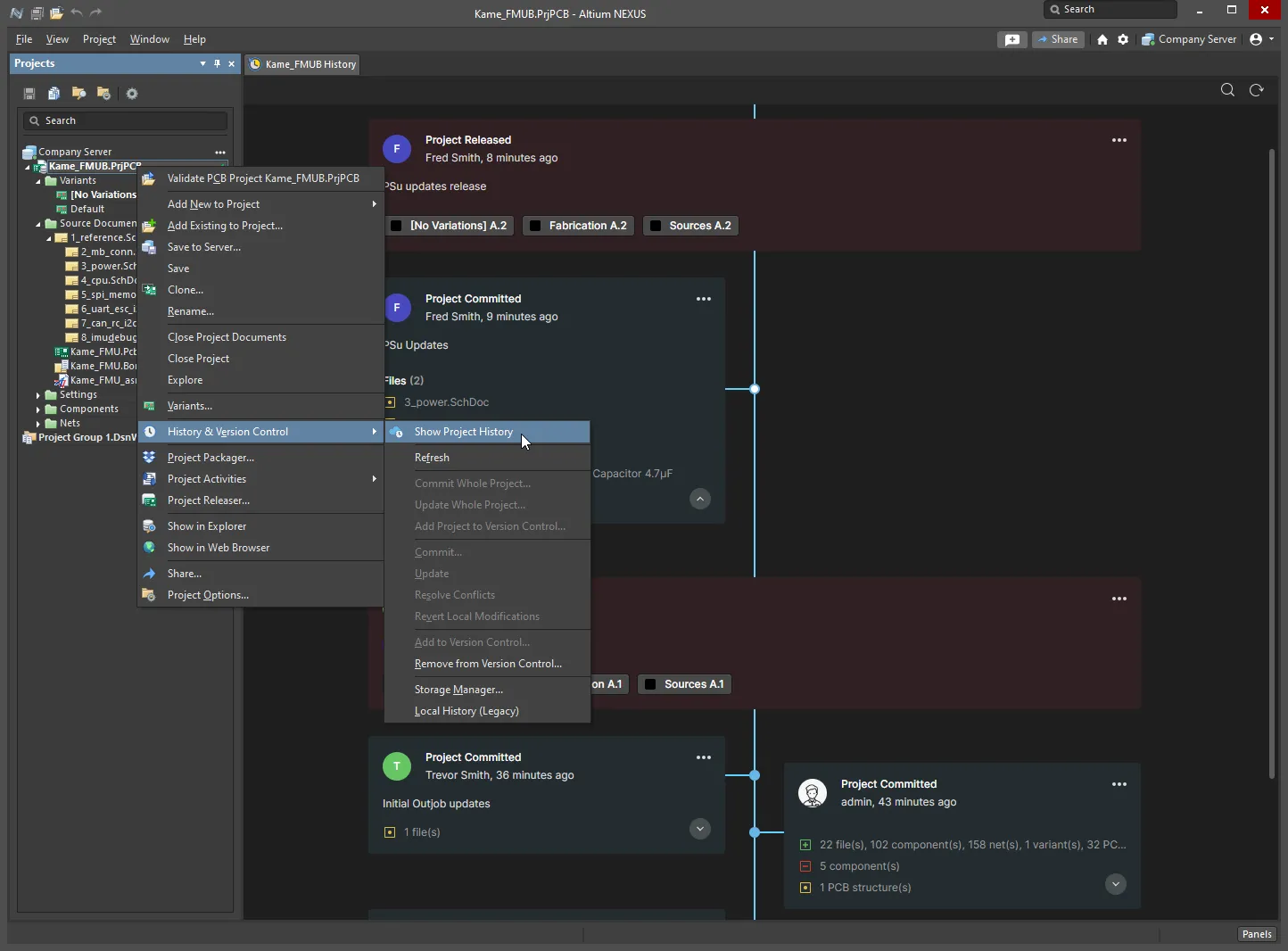Open Projects panel settings gear
Screen dimensions: 1288x951
pyautogui.click(x=132, y=94)
